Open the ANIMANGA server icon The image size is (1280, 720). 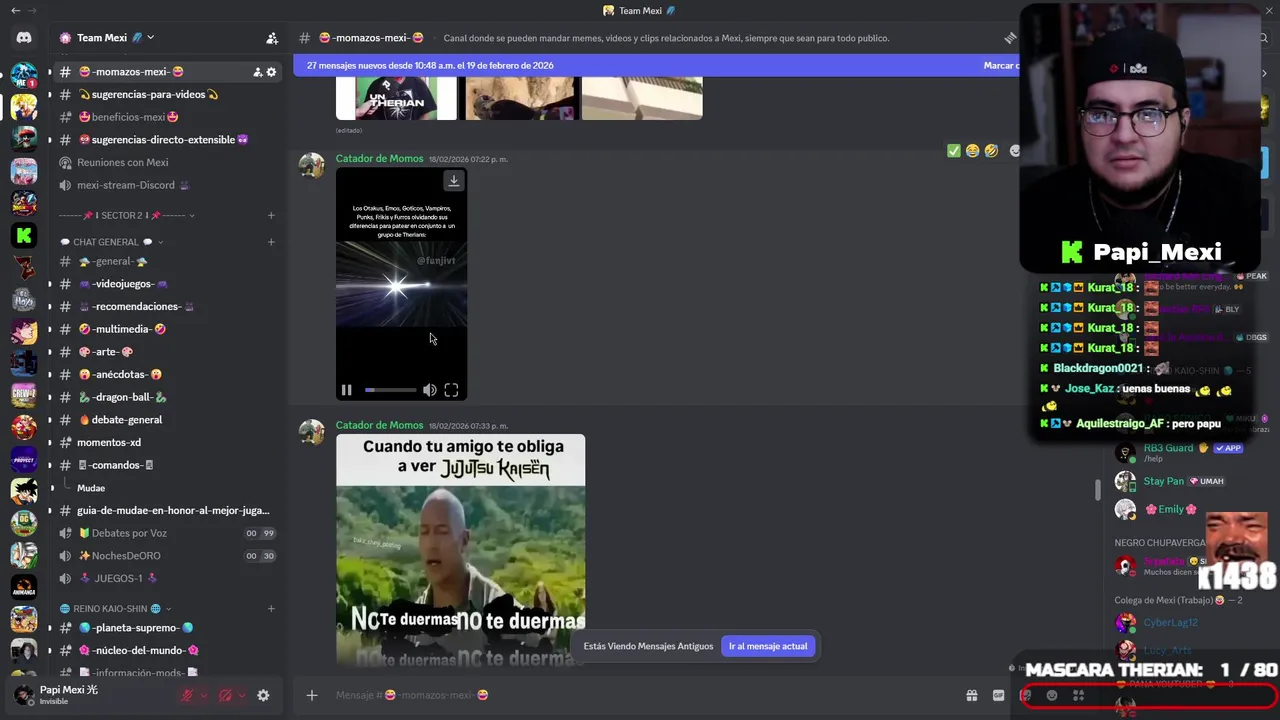[24, 588]
